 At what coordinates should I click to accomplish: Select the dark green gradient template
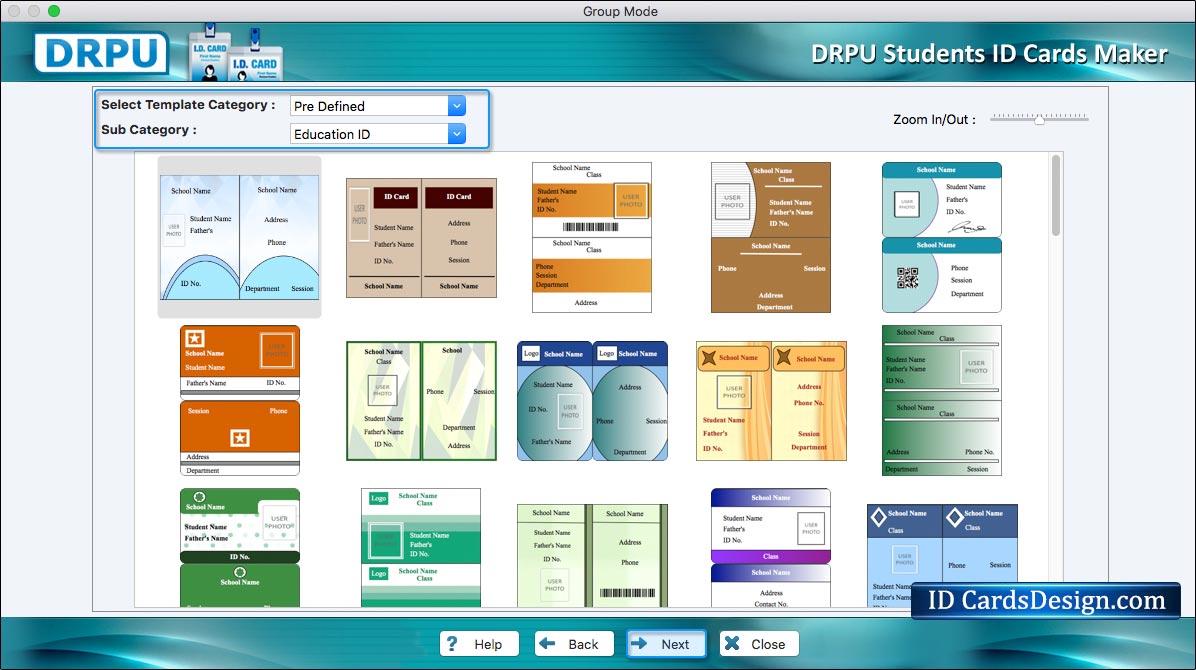pos(941,401)
